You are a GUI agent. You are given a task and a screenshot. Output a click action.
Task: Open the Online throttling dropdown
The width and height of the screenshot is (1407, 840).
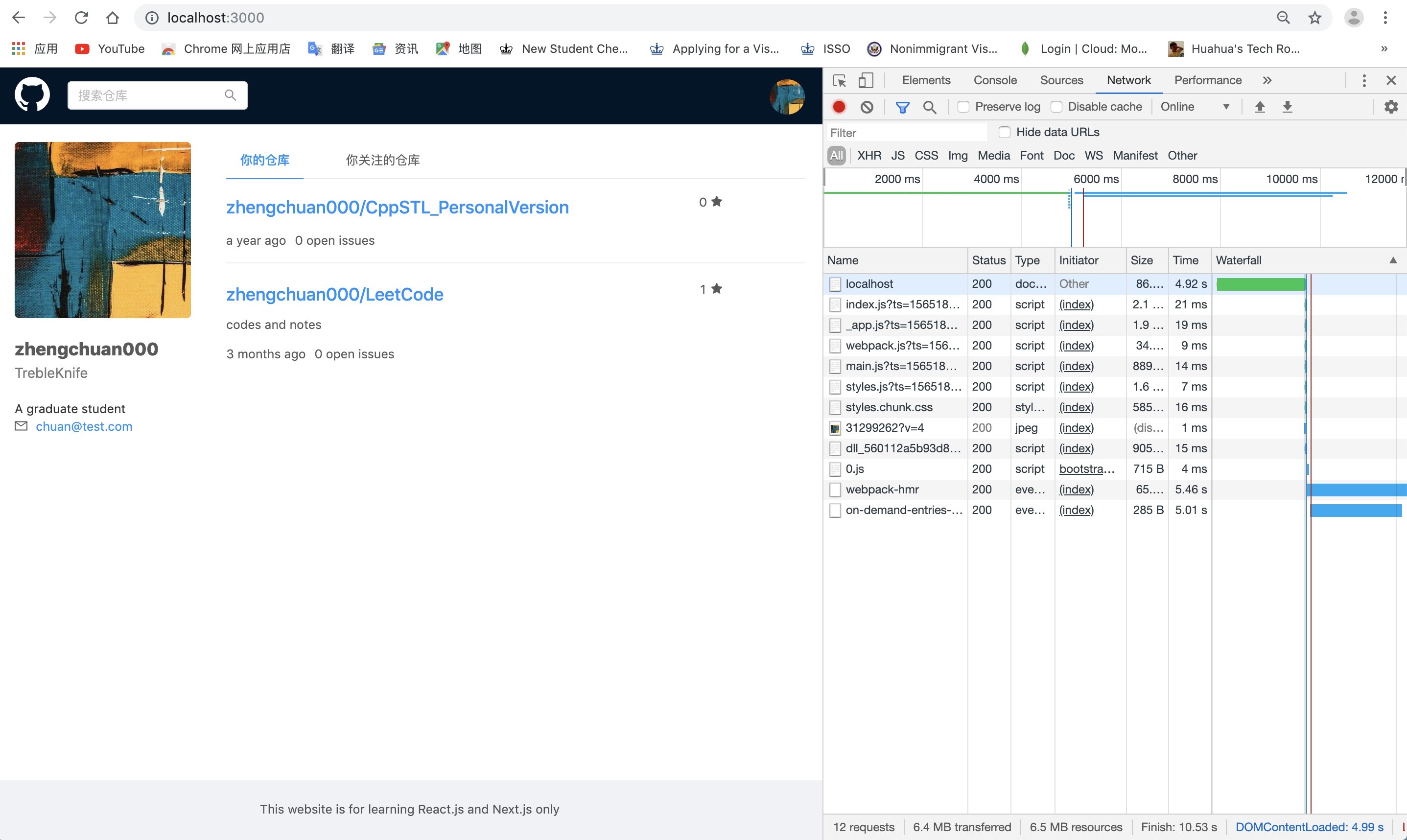point(1195,106)
